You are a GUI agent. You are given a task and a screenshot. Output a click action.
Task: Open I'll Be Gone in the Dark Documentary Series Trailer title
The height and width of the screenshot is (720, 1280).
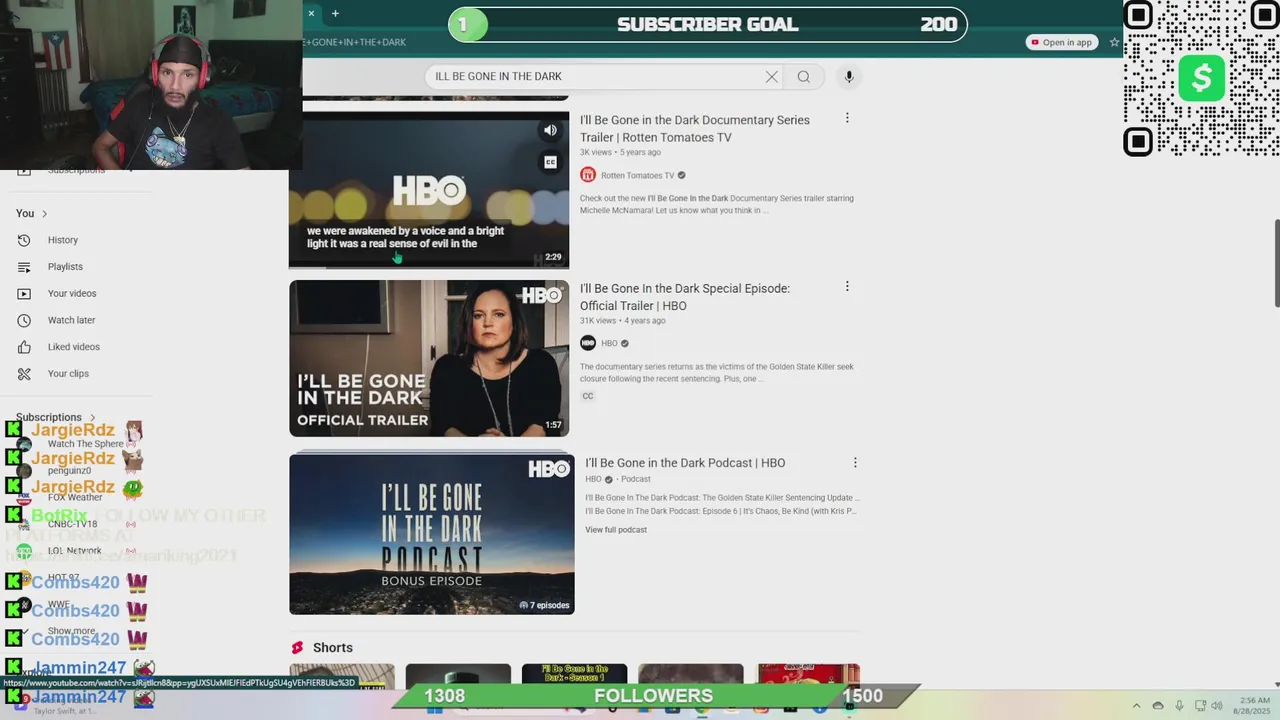[x=695, y=129]
